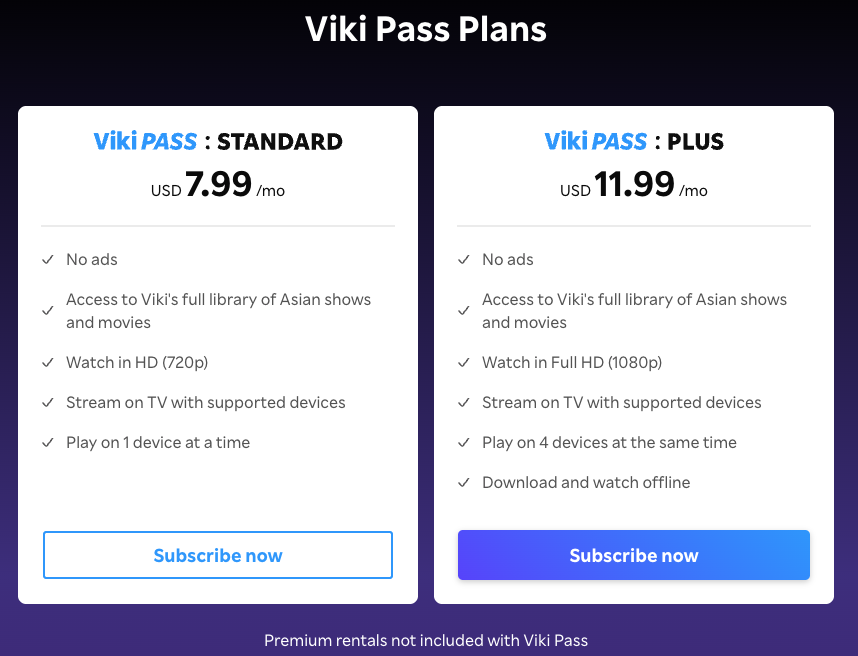Click the Viki Pass logo on Standard plan
Screen dimensions: 858x656
[146, 141]
